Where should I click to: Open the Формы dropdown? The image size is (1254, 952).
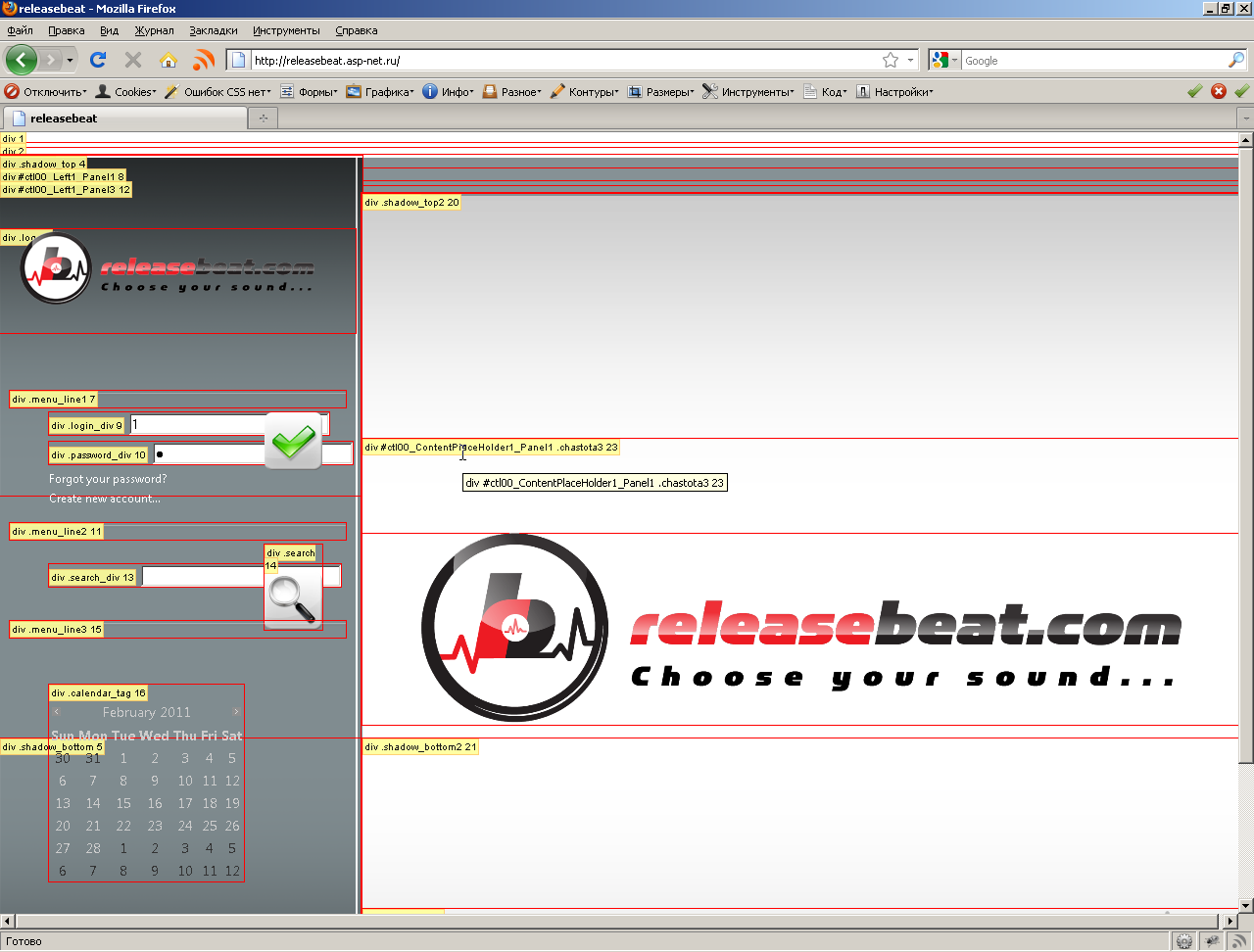click(310, 91)
